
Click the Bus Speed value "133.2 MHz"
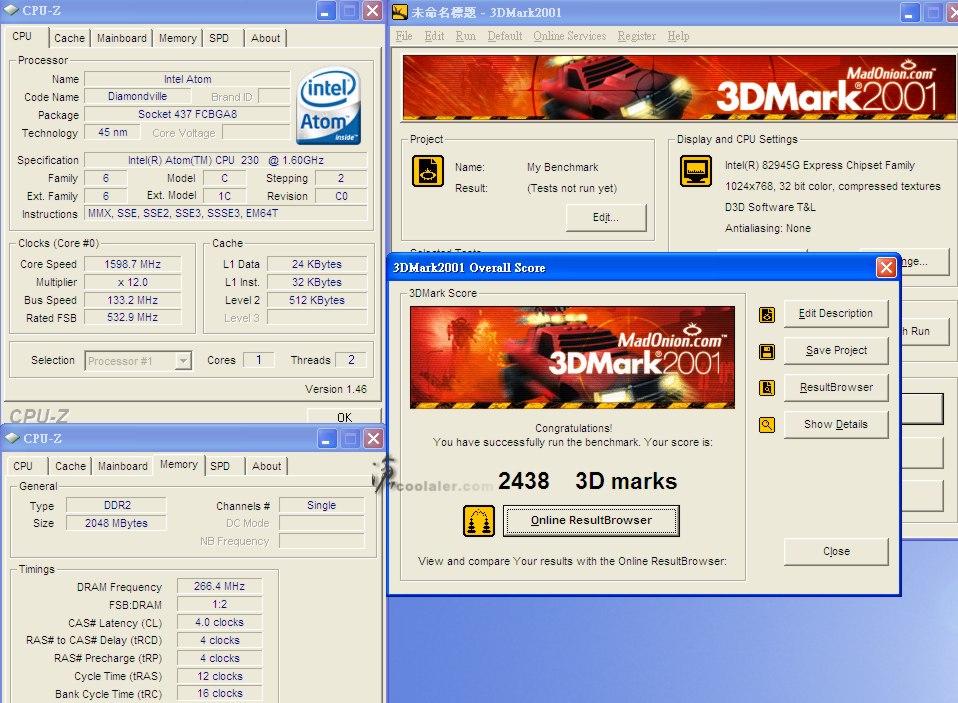(x=133, y=300)
